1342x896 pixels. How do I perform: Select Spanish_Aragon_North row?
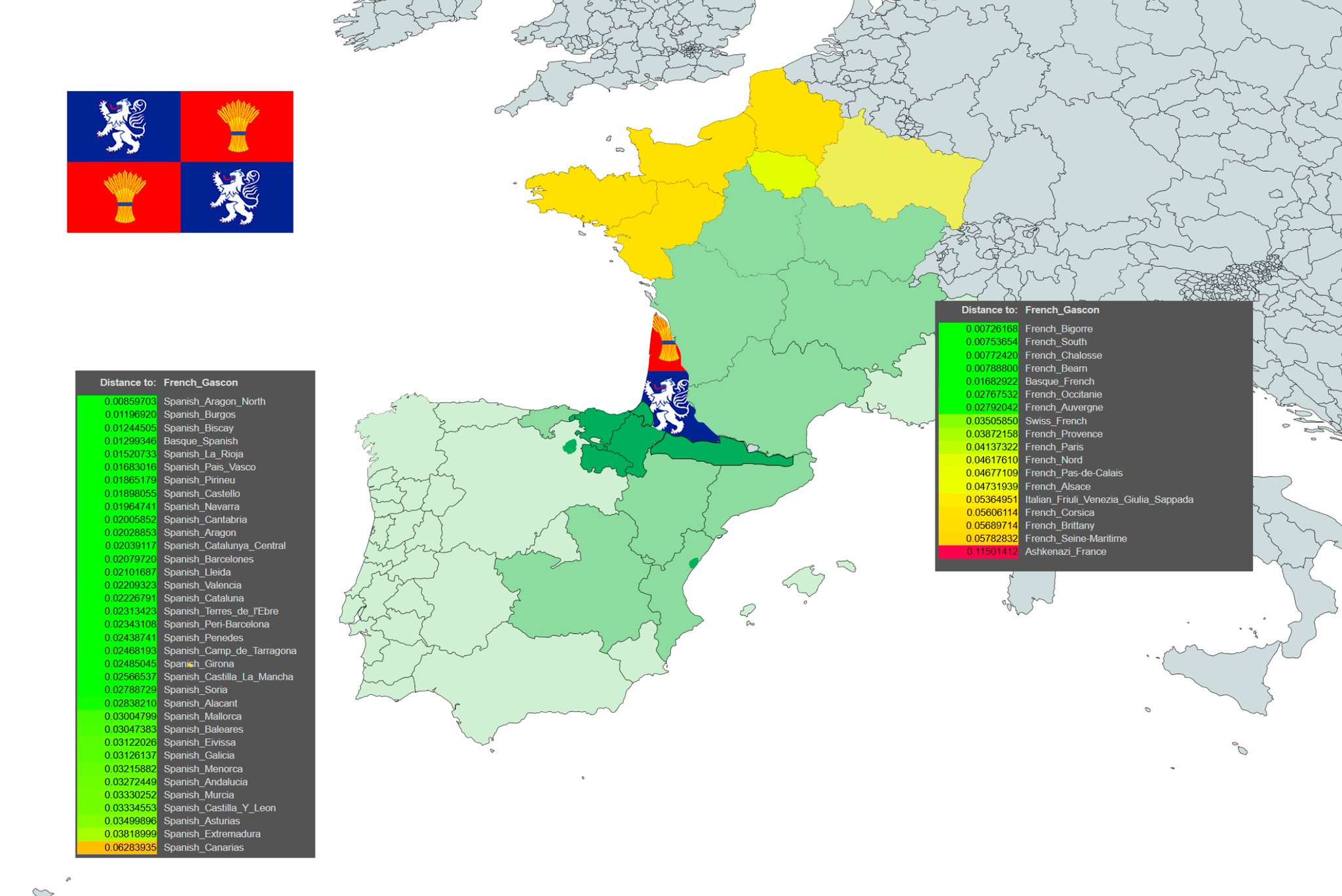195,401
